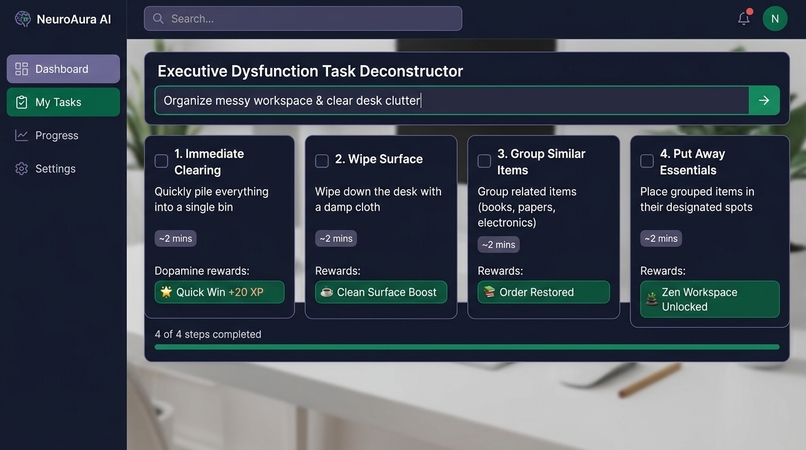Click the Dashboard grid icon
The height and width of the screenshot is (450, 806).
click(x=22, y=69)
